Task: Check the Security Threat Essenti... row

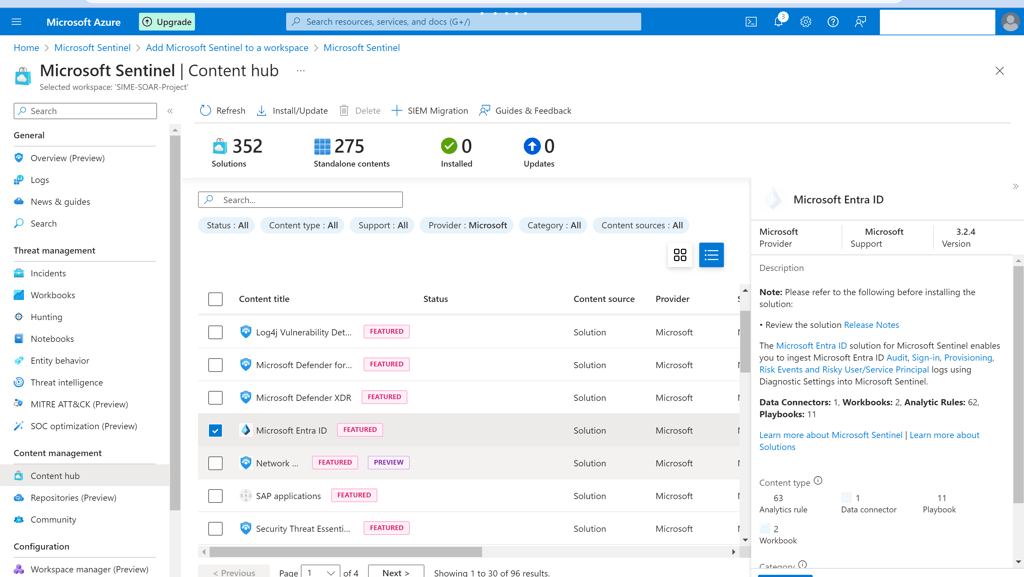Action: point(216,529)
